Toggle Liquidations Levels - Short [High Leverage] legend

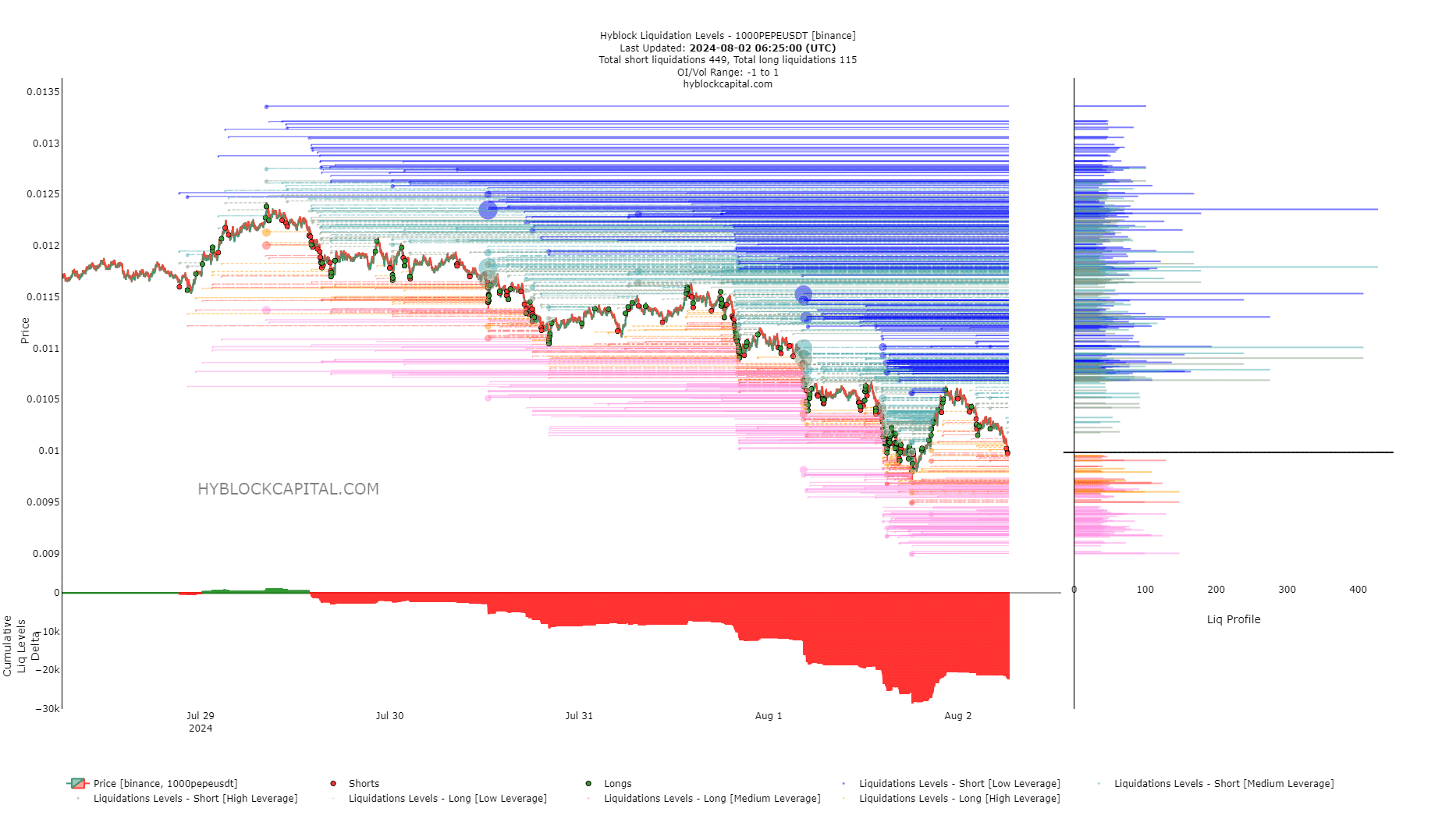point(186,798)
